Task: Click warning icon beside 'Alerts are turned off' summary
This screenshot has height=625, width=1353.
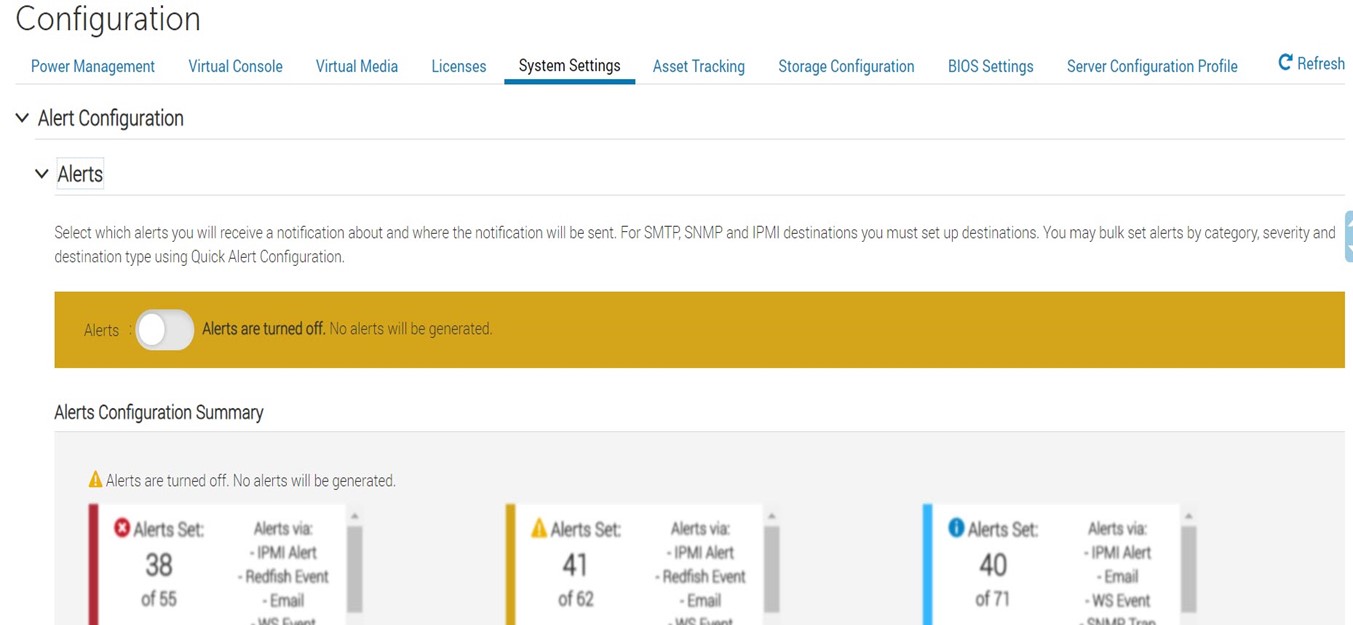Action: 95,480
